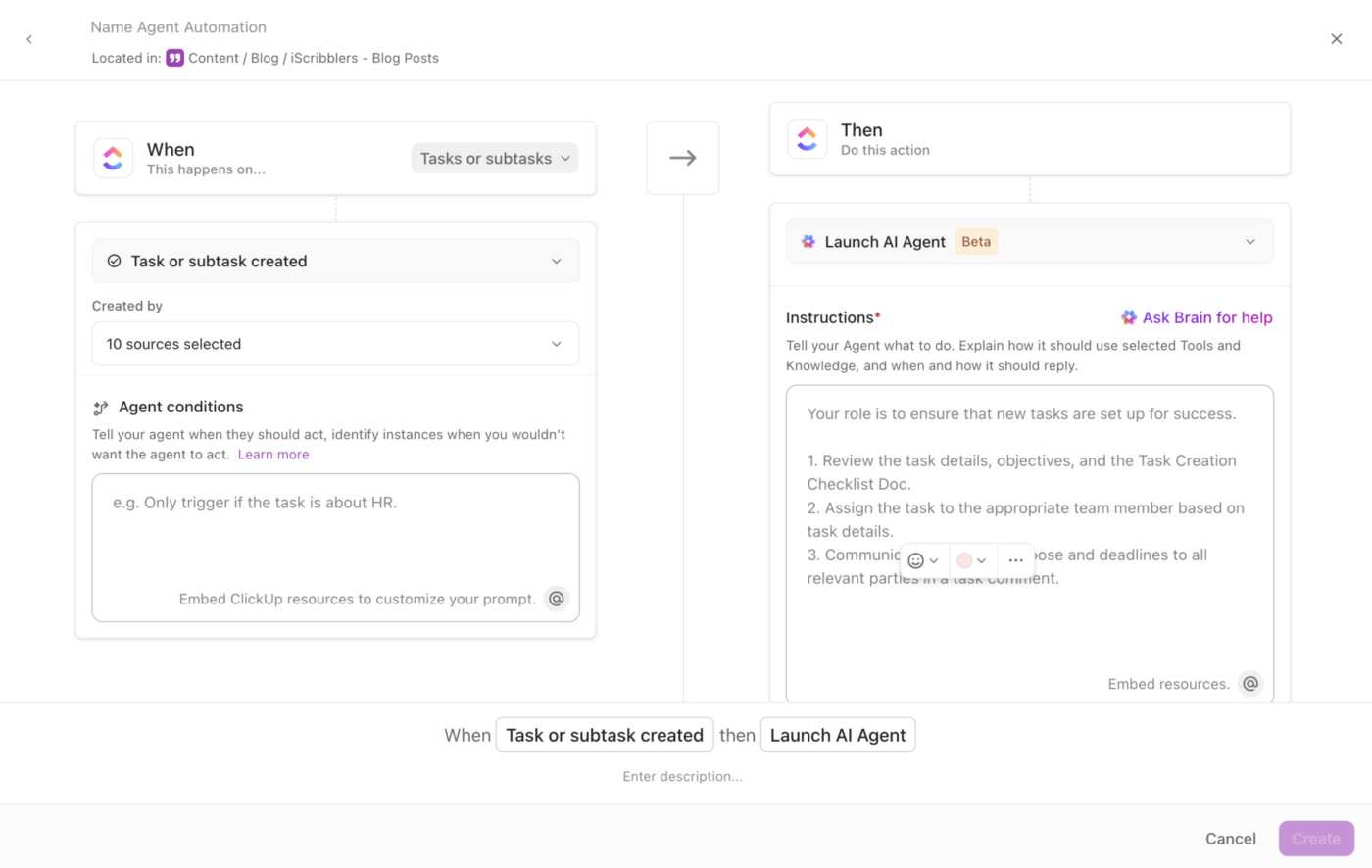Click the Agent conditions settings icon

point(99,407)
